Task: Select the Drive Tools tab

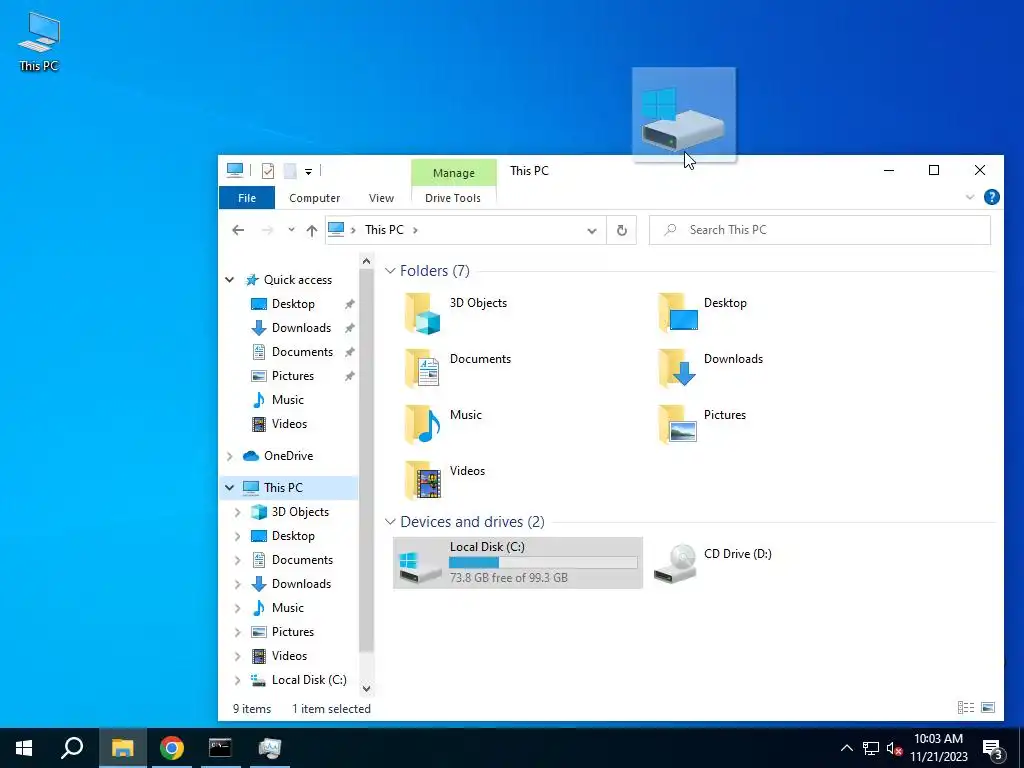Action: pyautogui.click(x=453, y=198)
